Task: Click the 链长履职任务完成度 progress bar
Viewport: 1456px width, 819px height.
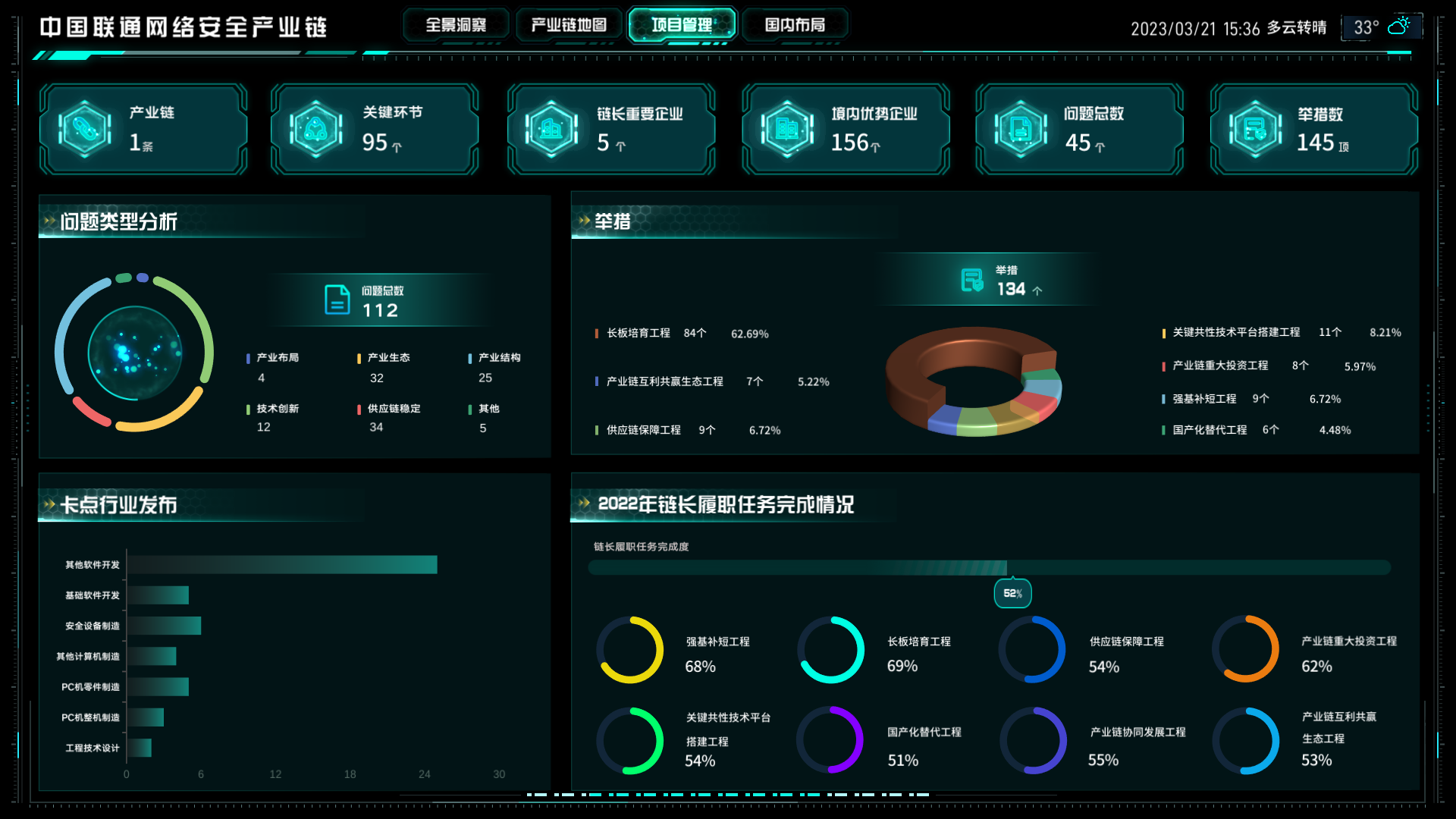Action: (990, 567)
